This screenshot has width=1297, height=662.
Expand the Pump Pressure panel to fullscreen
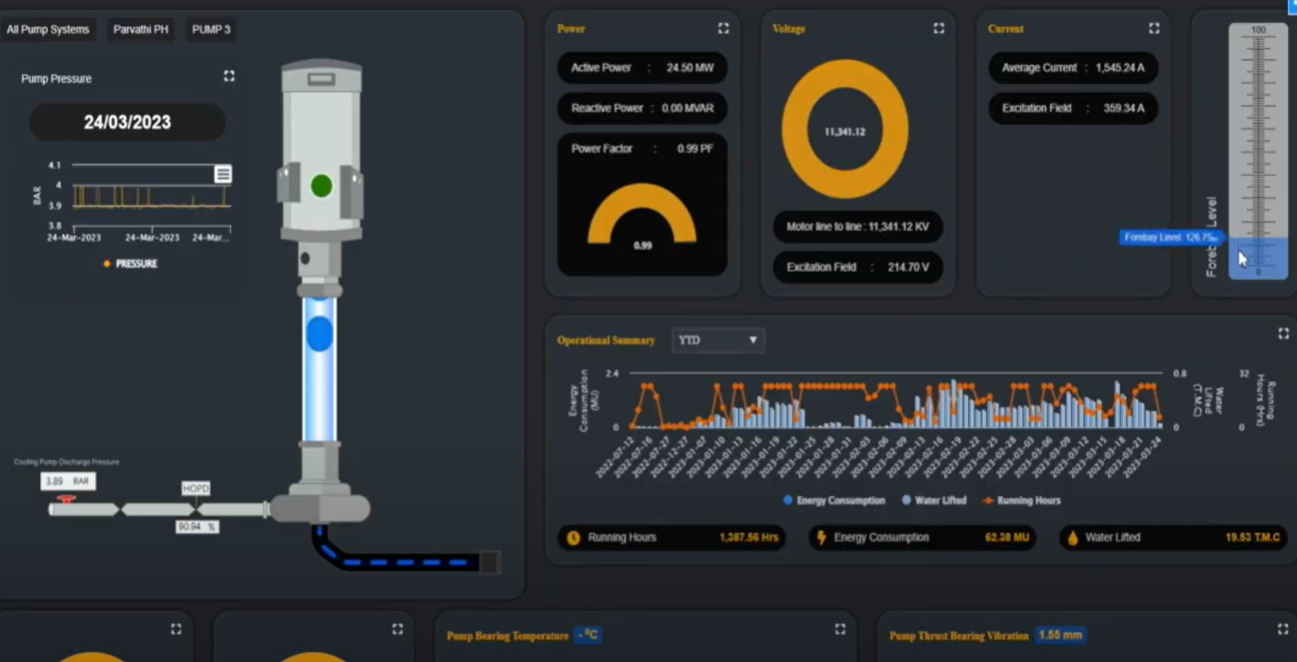tap(229, 76)
